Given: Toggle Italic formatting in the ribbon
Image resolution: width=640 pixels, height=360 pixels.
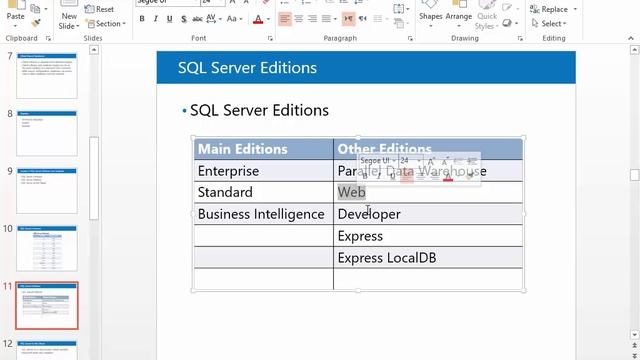Looking at the screenshot, I should point(156,19).
